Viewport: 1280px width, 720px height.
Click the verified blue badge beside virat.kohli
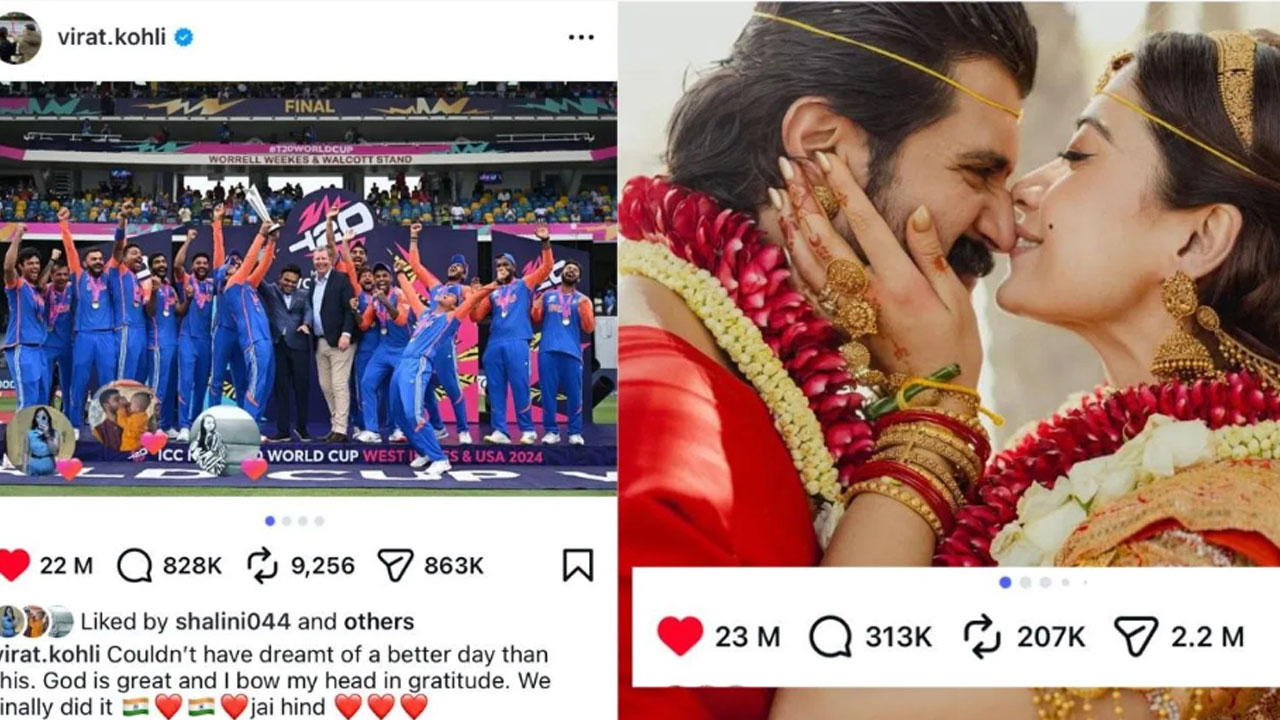[x=184, y=37]
